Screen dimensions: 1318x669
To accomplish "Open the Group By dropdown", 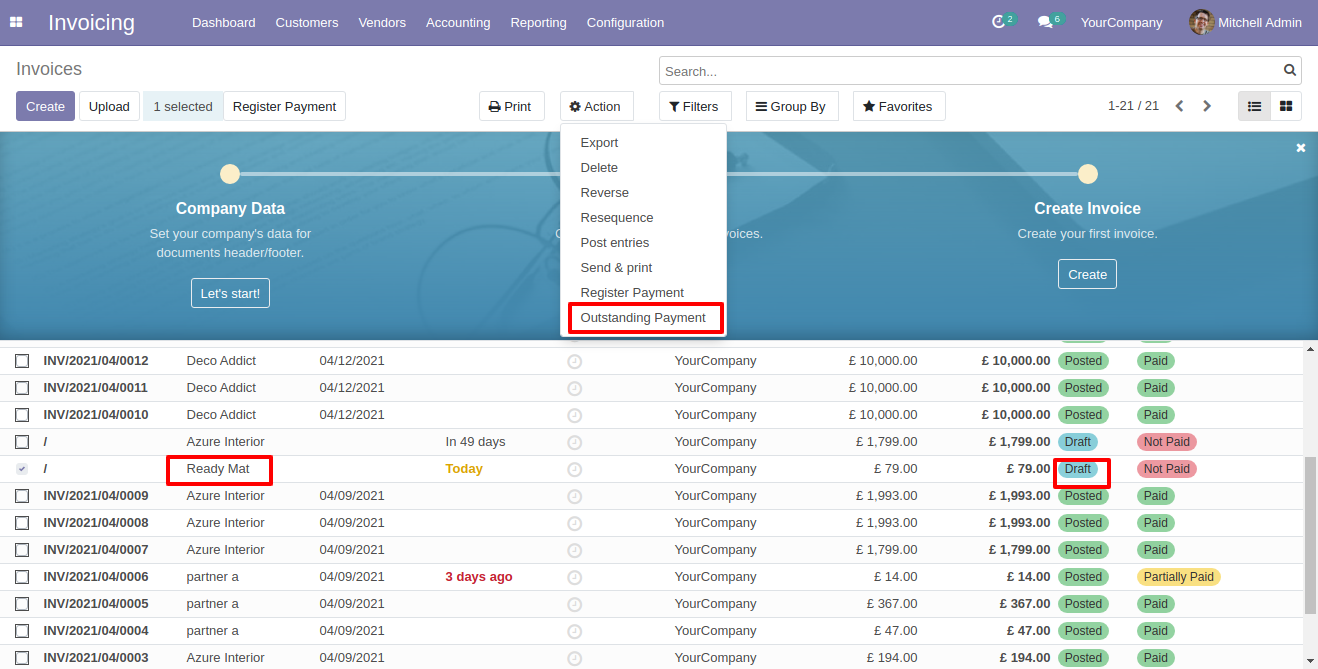I will 790,106.
